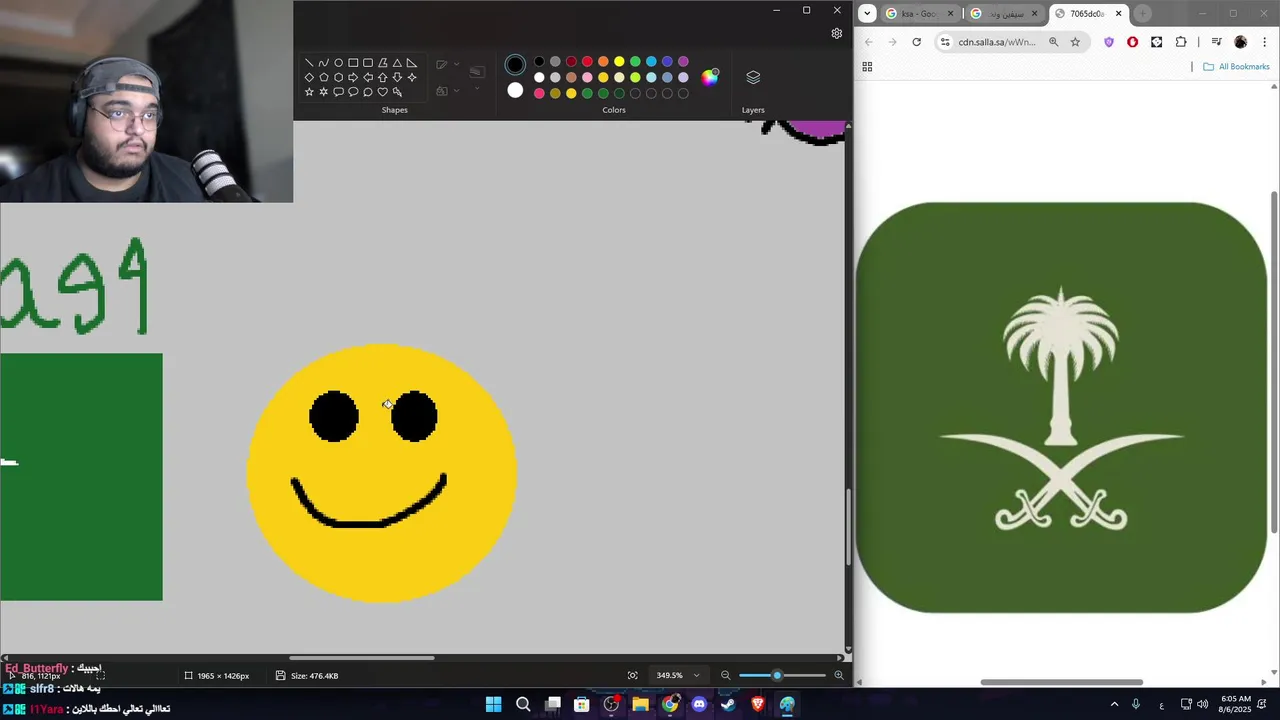The image size is (1280, 720).
Task: Pick the green color swatch
Action: click(x=635, y=61)
